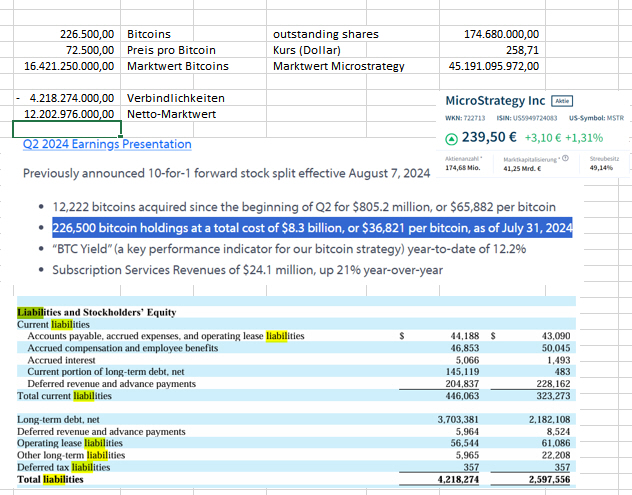Screen dimensions: 632x495
Task: Click the Liabilities and Stockholders' Equity heading
Action: 98,313
